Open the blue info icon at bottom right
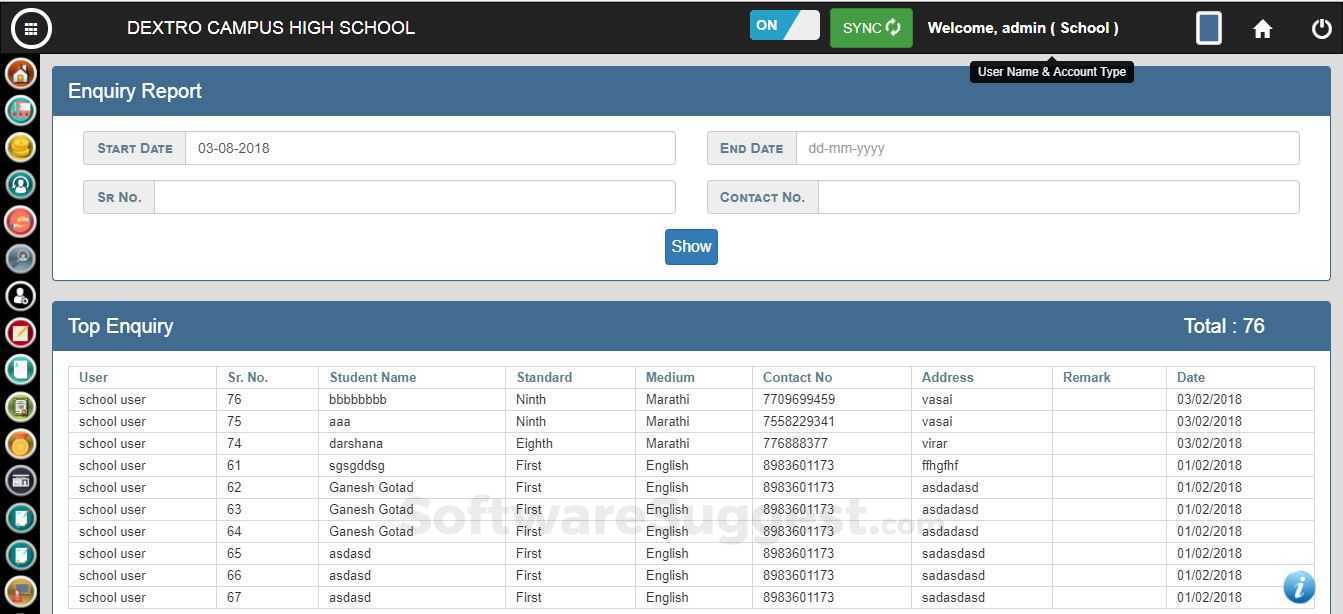 coord(1298,587)
